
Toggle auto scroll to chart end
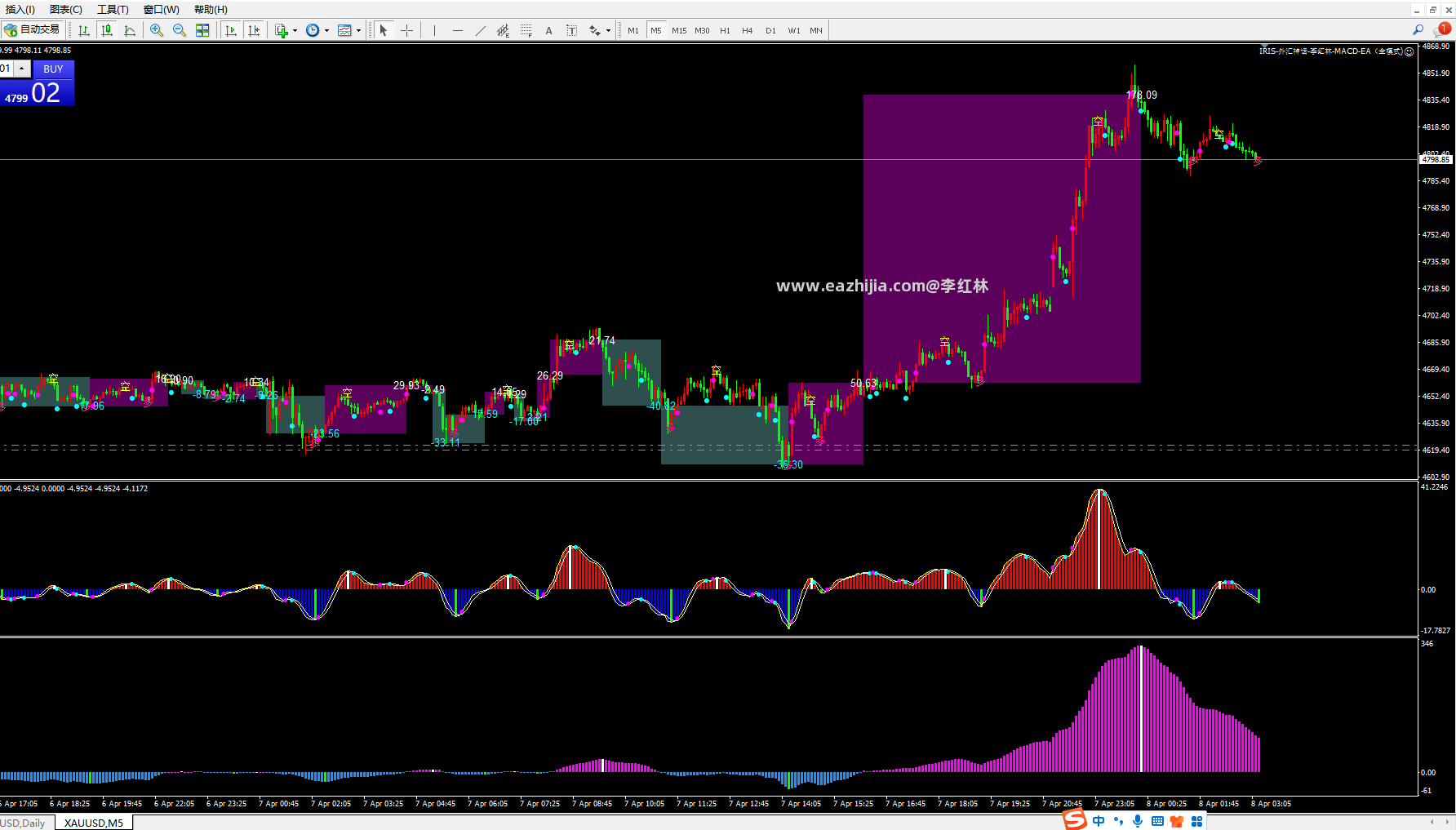point(231,30)
